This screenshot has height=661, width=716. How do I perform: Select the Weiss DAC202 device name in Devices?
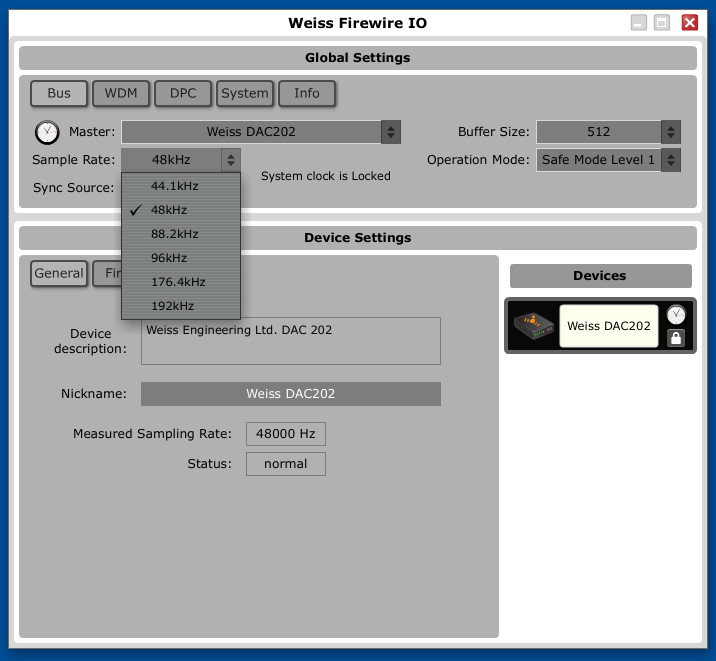609,326
